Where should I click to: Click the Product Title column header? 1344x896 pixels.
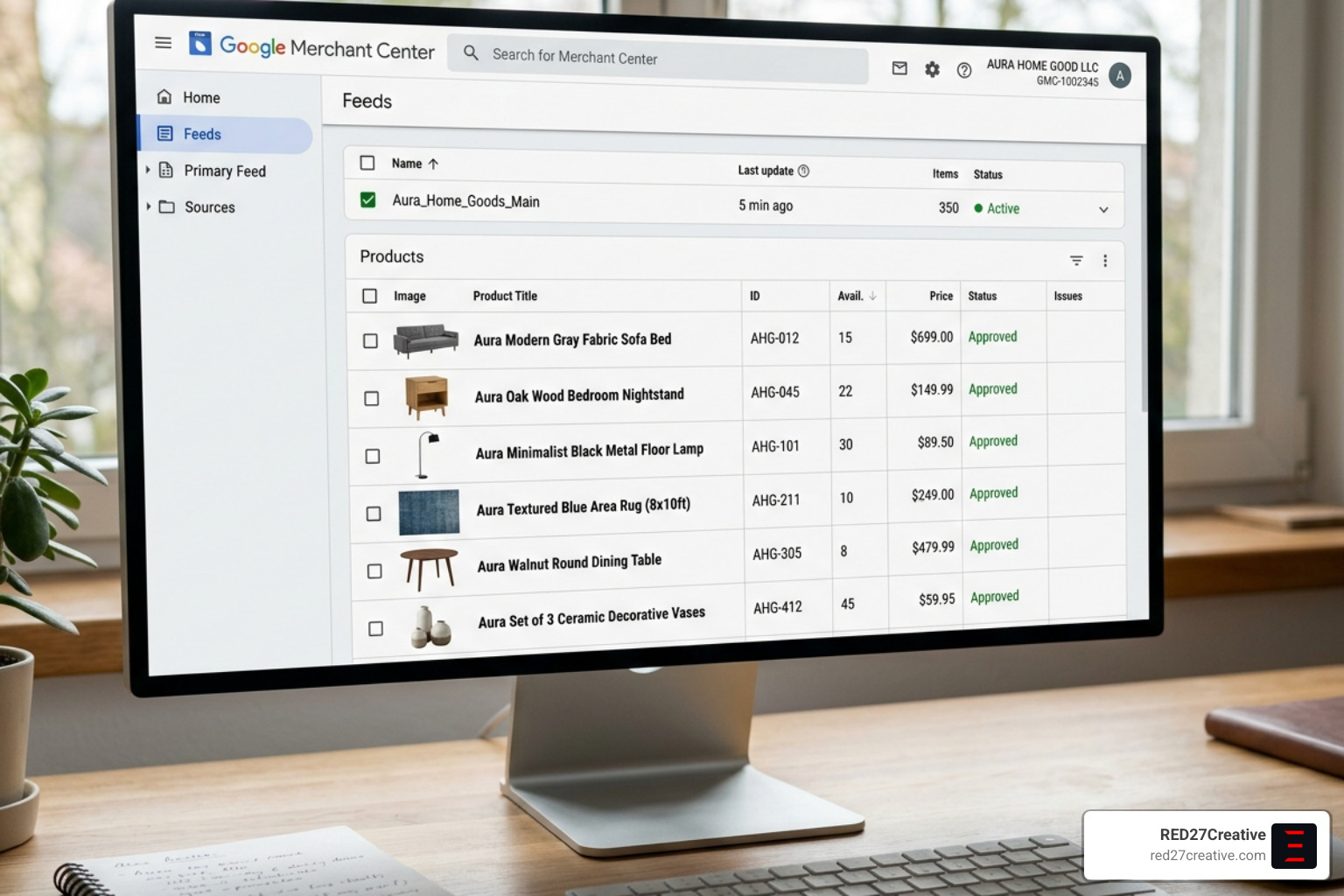tap(505, 296)
